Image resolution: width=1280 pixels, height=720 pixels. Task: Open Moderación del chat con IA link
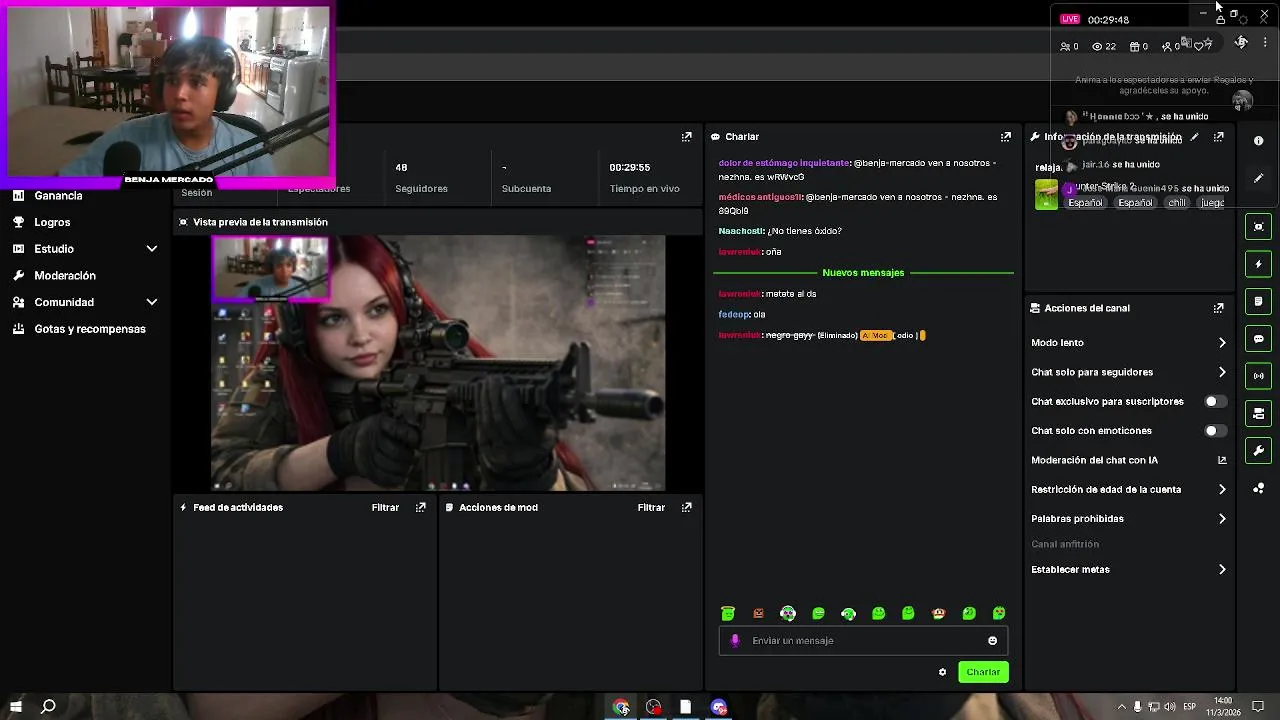point(1129,460)
